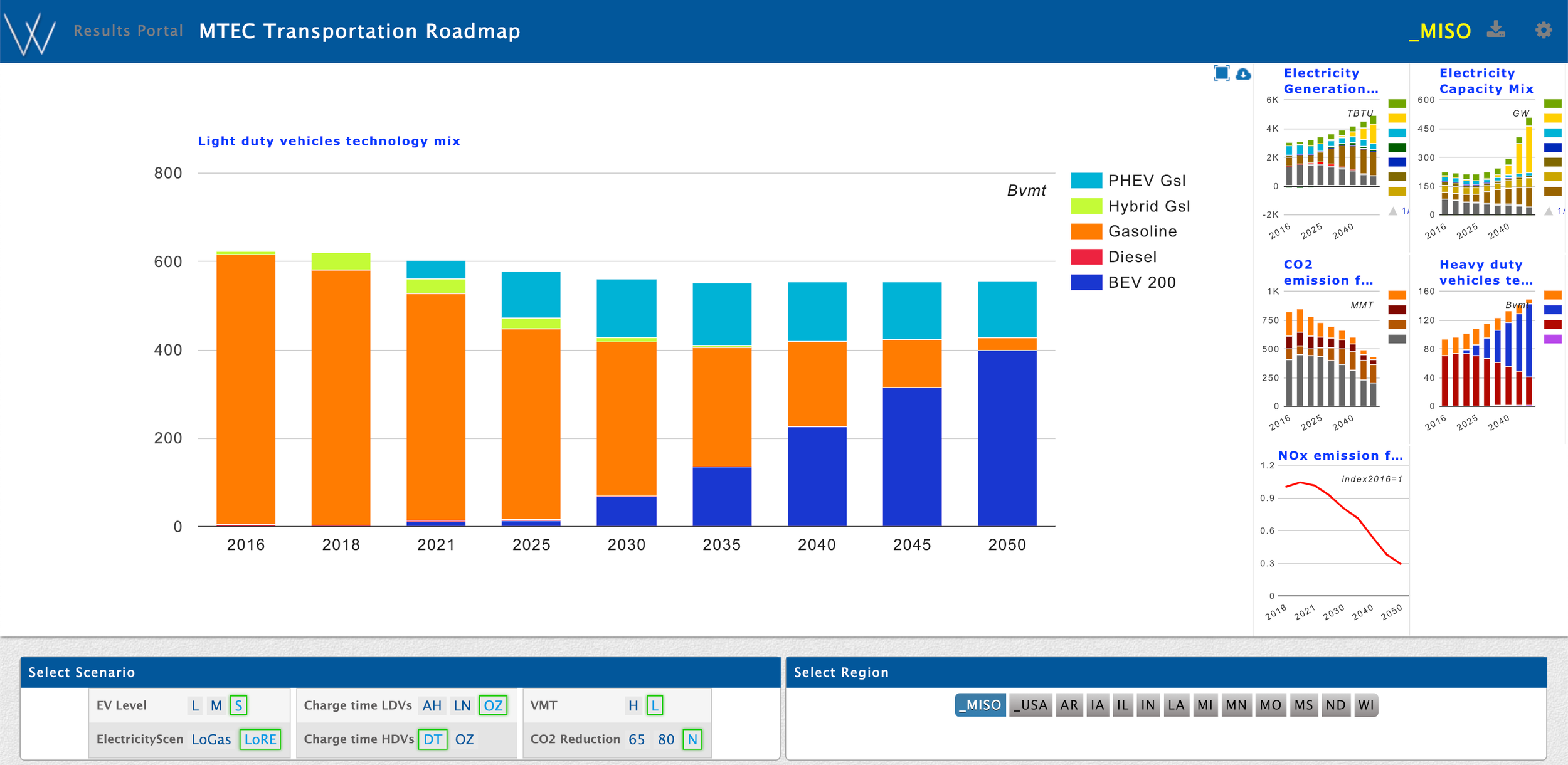The height and width of the screenshot is (765, 1568).
Task: Select the MN region button
Action: (x=1236, y=705)
